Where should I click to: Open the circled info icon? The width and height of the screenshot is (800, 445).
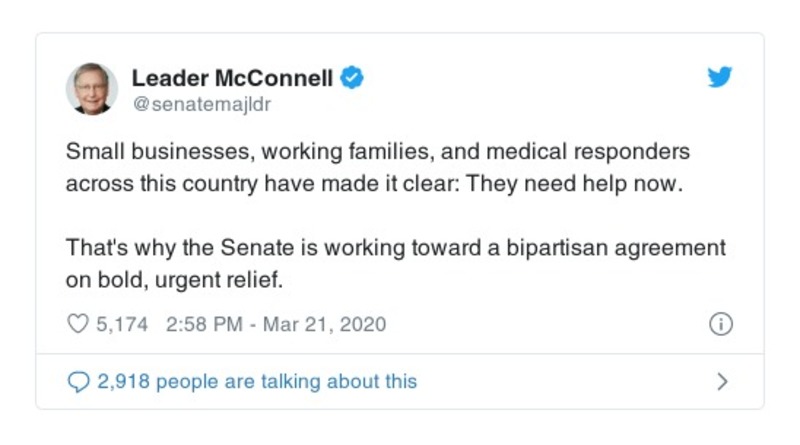720,324
